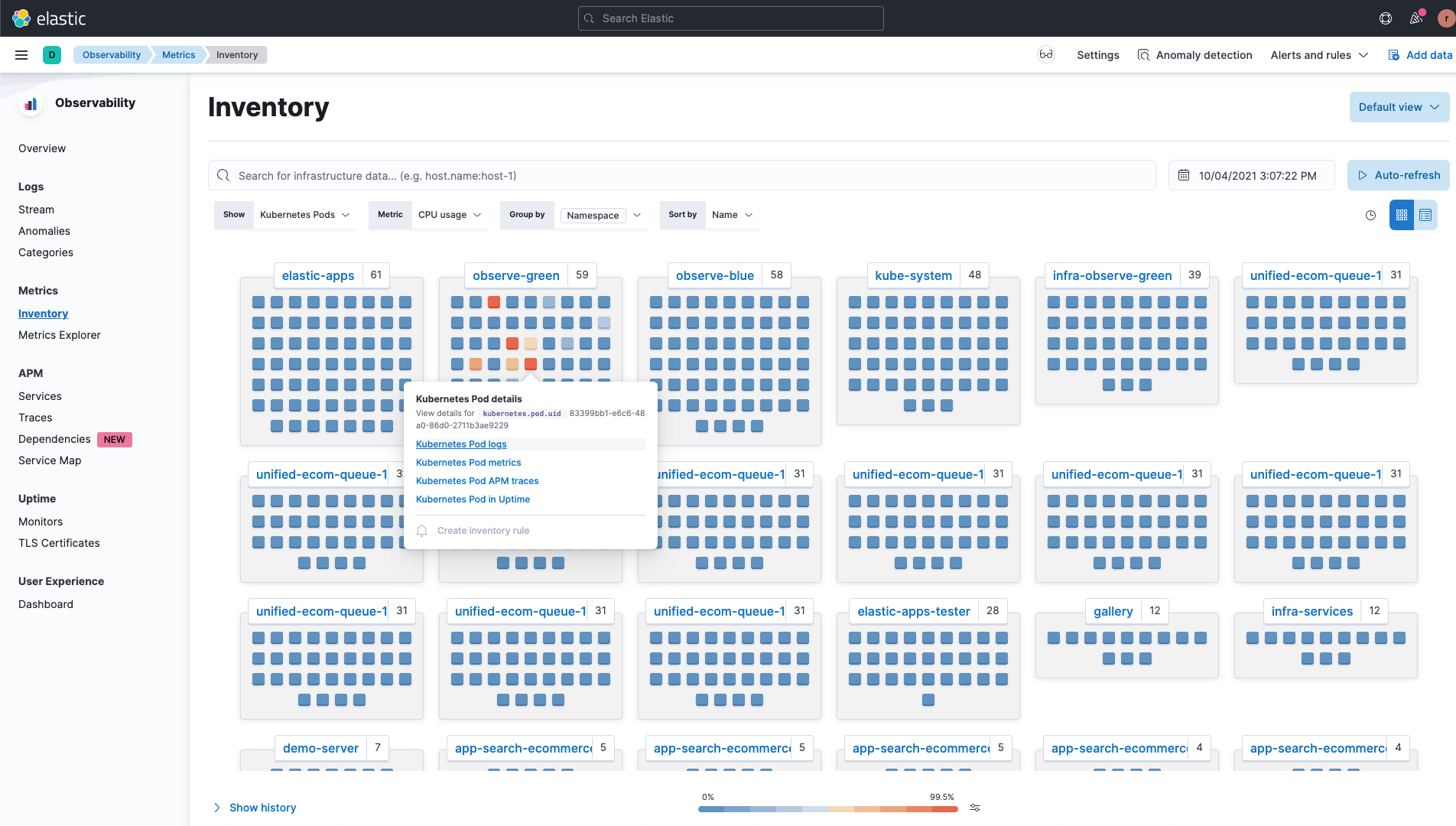This screenshot has width=1456, height=826.
Task: Open the help menu icon
Action: click(x=1386, y=18)
